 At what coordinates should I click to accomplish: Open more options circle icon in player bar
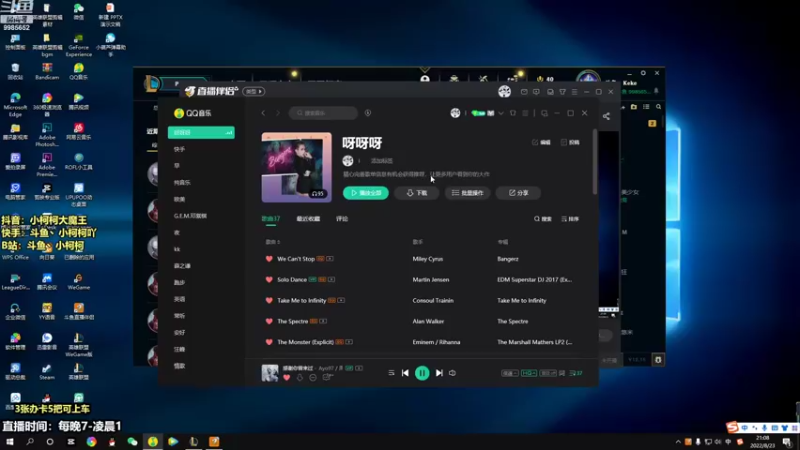pos(313,378)
